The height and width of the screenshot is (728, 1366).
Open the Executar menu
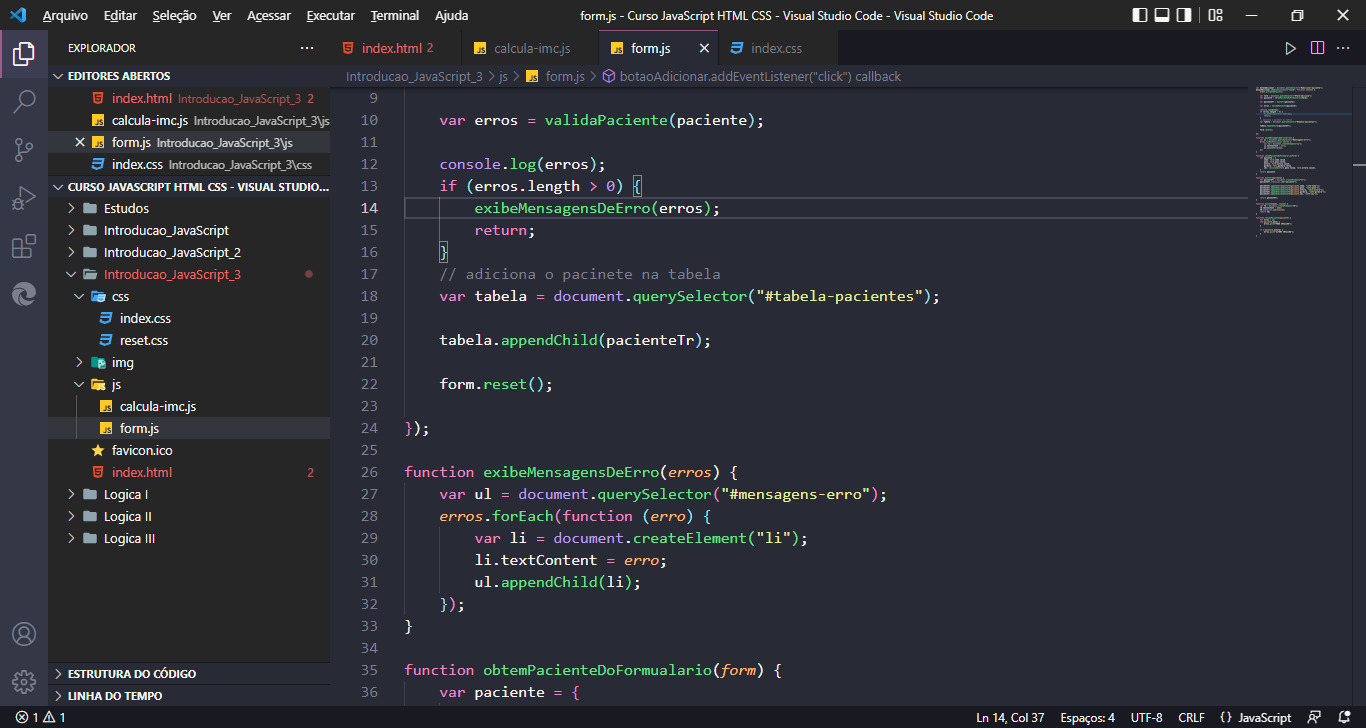330,16
